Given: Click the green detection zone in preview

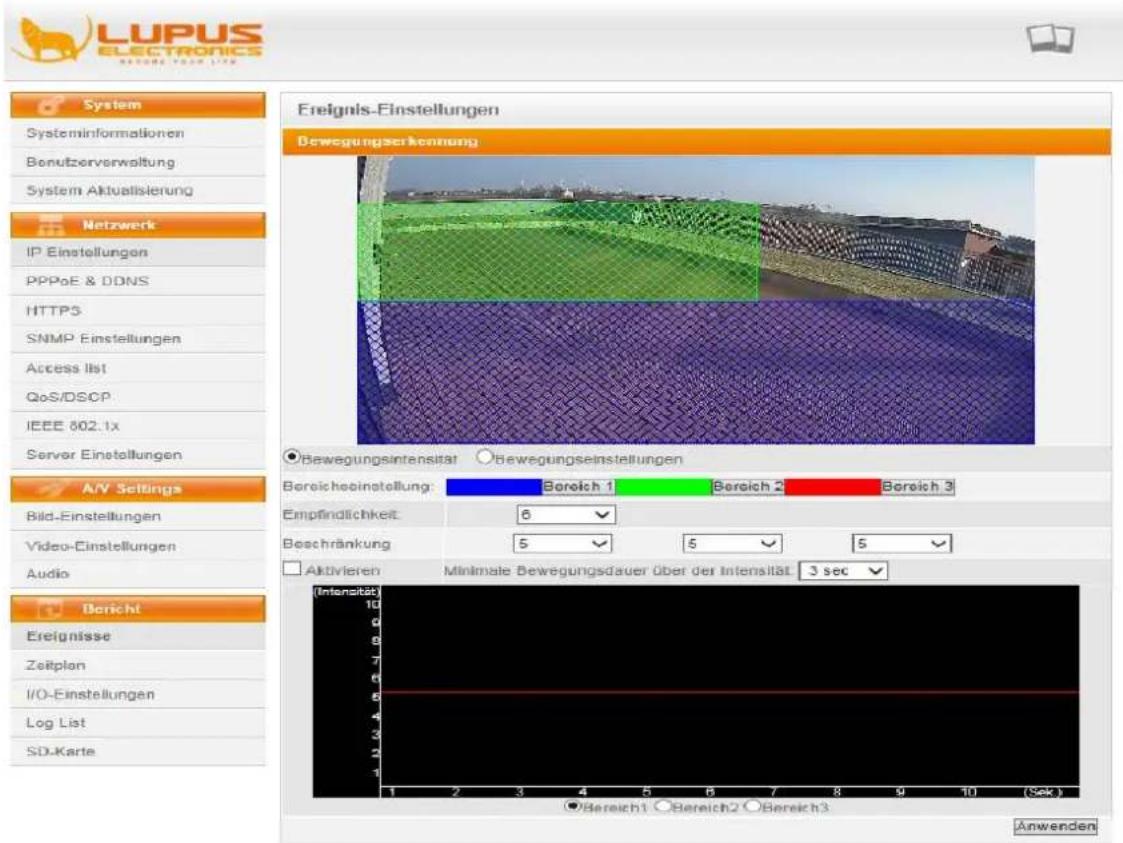Looking at the screenshot, I should pyautogui.click(x=559, y=251).
